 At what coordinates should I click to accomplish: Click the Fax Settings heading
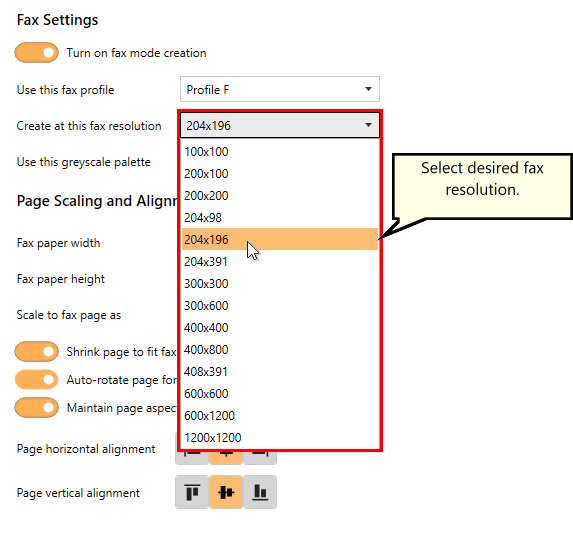click(x=57, y=20)
